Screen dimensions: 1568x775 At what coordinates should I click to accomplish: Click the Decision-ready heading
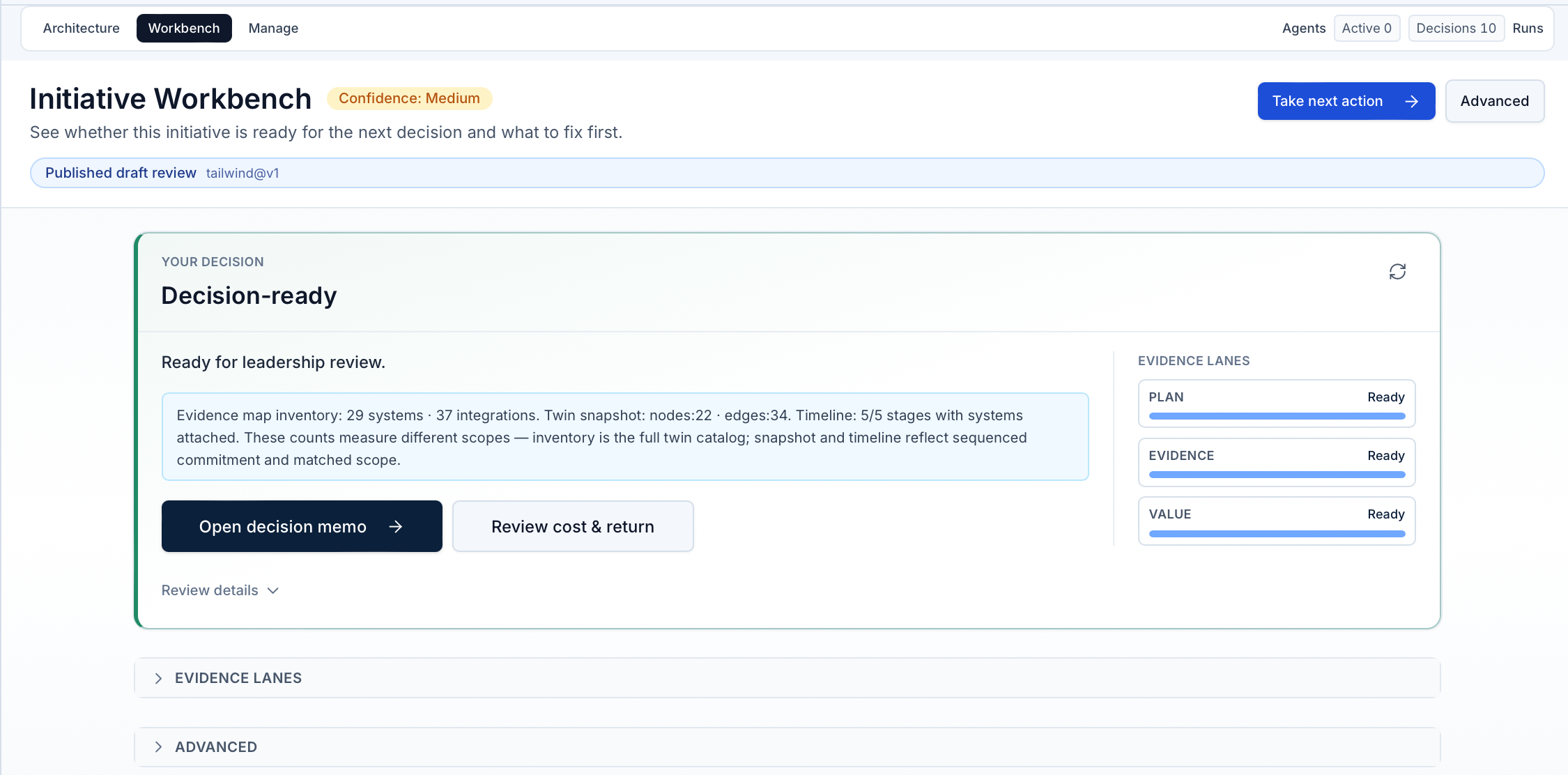click(x=249, y=296)
